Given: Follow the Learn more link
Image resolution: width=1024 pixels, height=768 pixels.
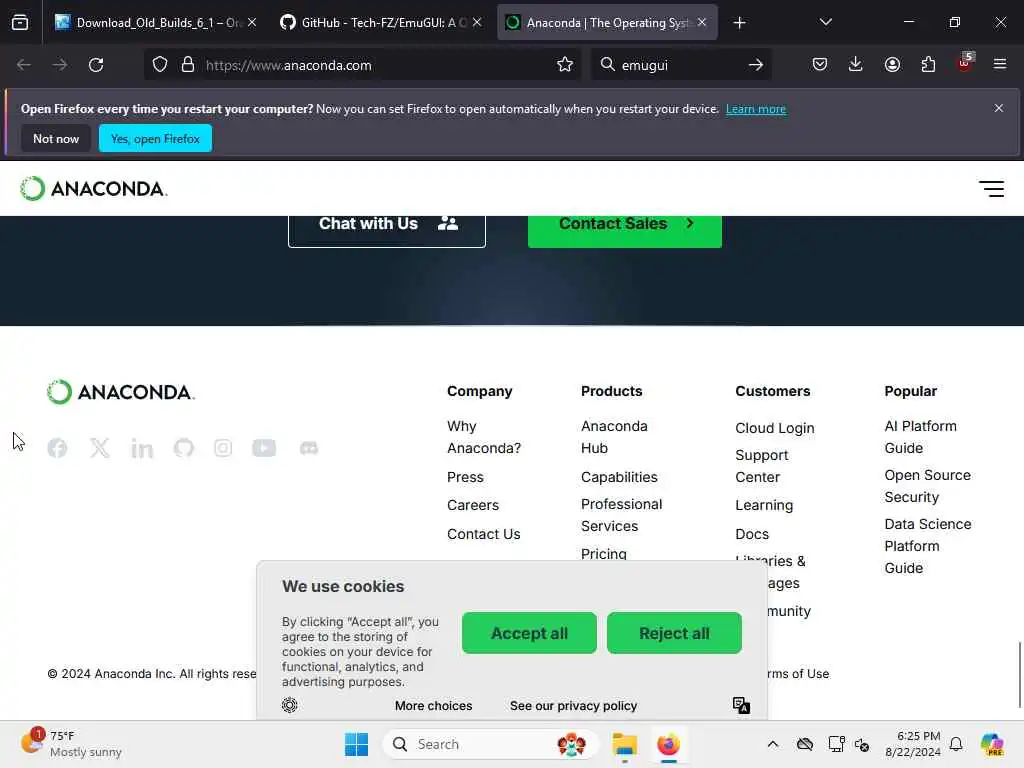Looking at the screenshot, I should (x=756, y=109).
